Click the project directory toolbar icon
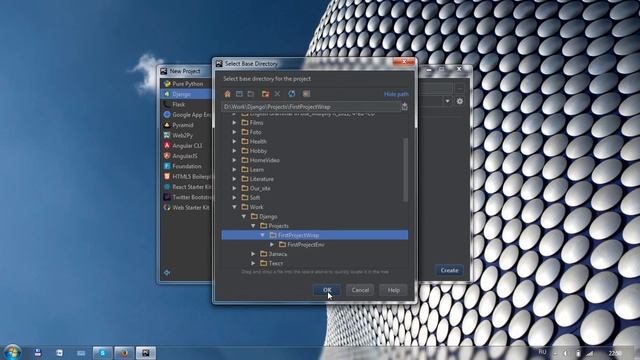 coord(251,94)
